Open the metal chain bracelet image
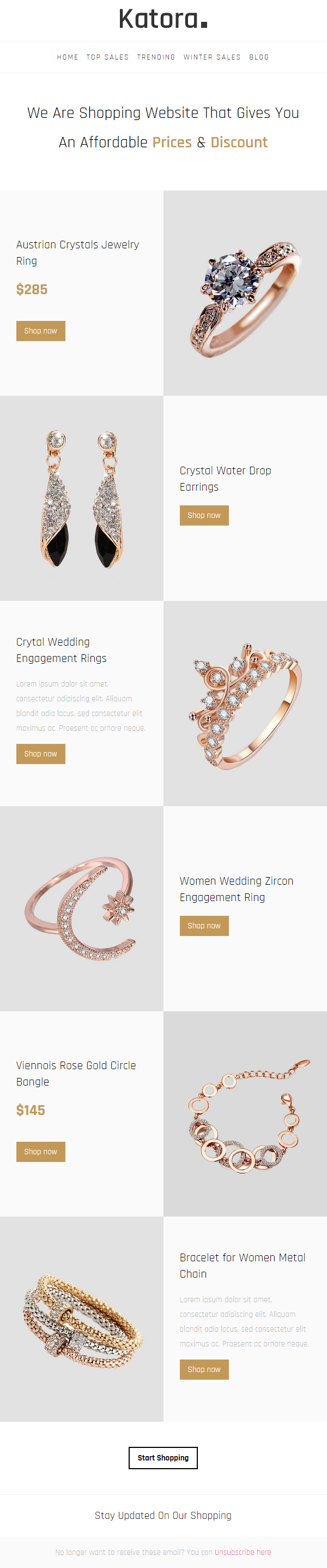The width and height of the screenshot is (327, 1568). coord(81,1319)
